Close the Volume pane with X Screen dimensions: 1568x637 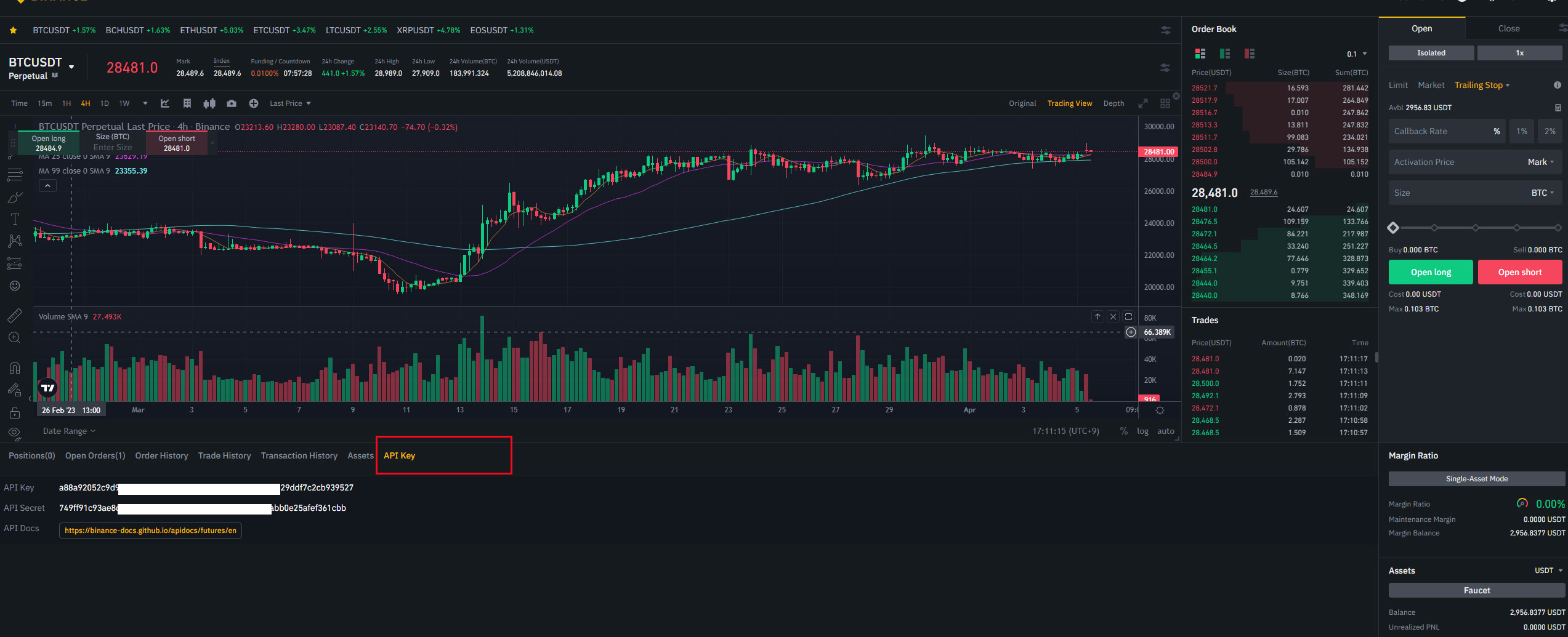pos(1113,316)
